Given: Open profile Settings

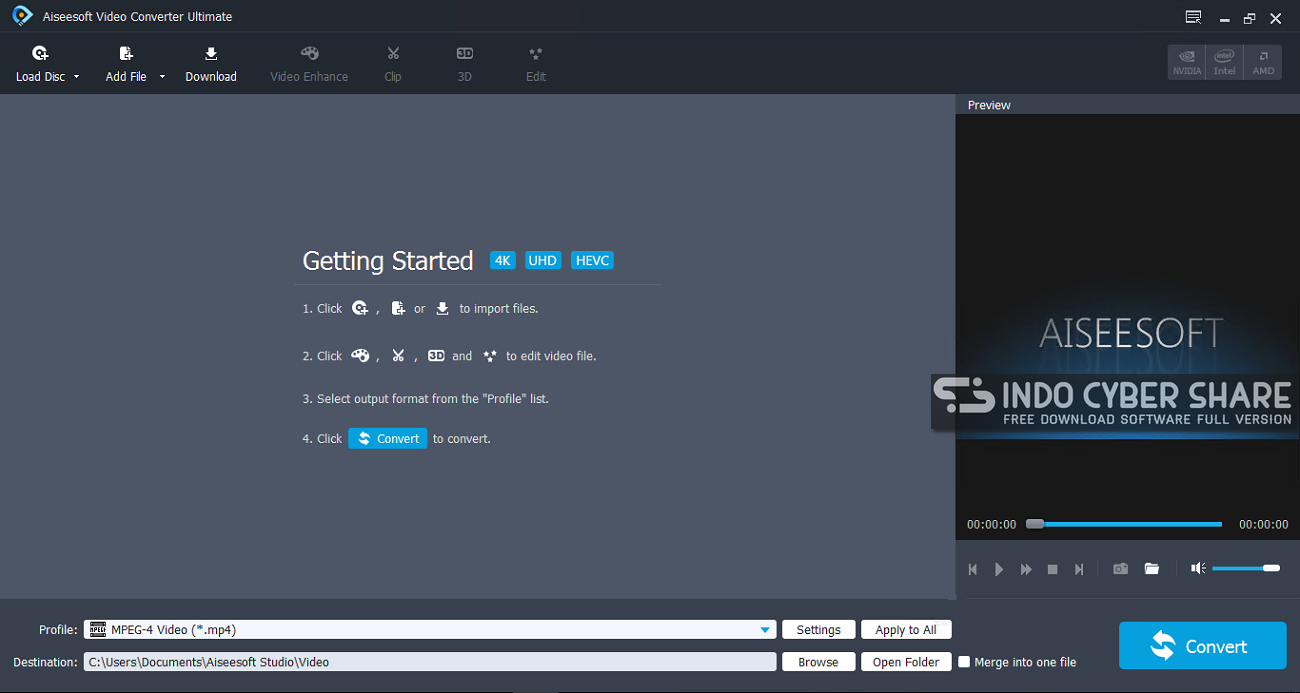Looking at the screenshot, I should (x=819, y=630).
